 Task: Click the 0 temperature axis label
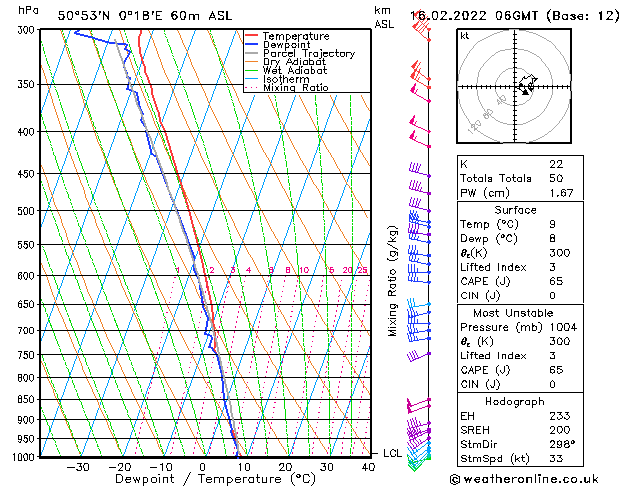pyautogui.click(x=203, y=467)
